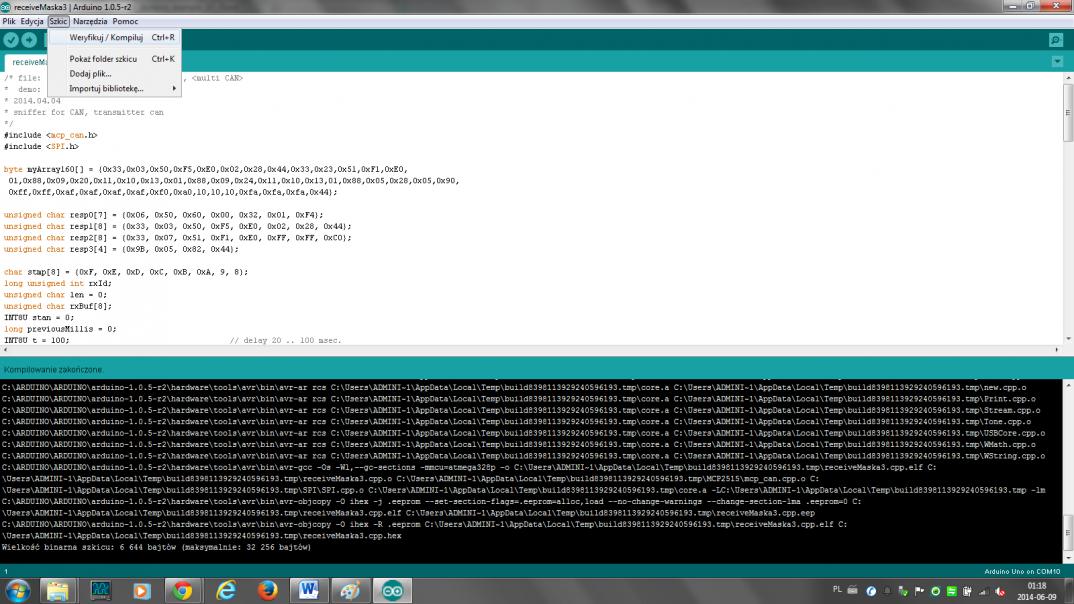Launch Firefox from the taskbar
Image resolution: width=1074 pixels, height=604 pixels.
click(266, 590)
